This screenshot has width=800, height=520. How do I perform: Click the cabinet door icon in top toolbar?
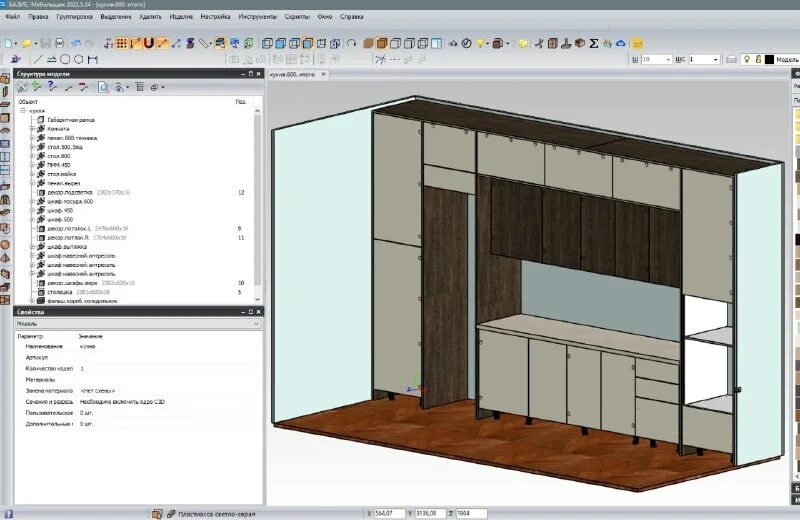coord(553,43)
